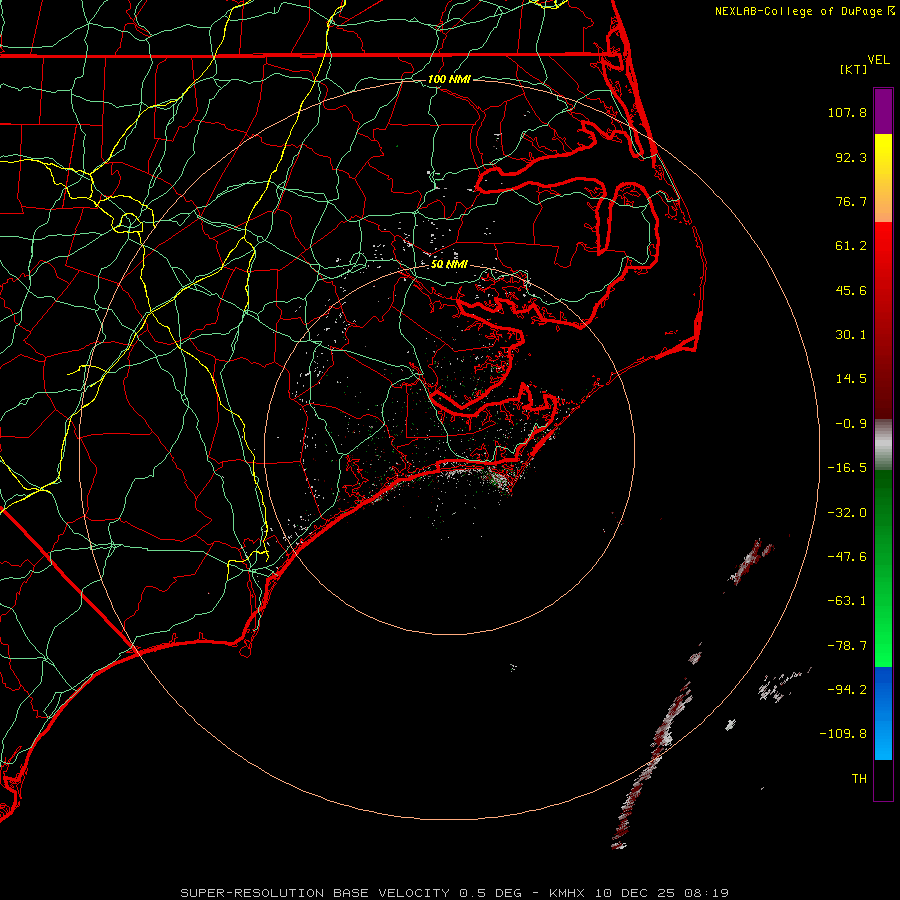Image resolution: width=900 pixels, height=900 pixels.
Task: Select the 107.8 scale value
Action: tap(847, 112)
